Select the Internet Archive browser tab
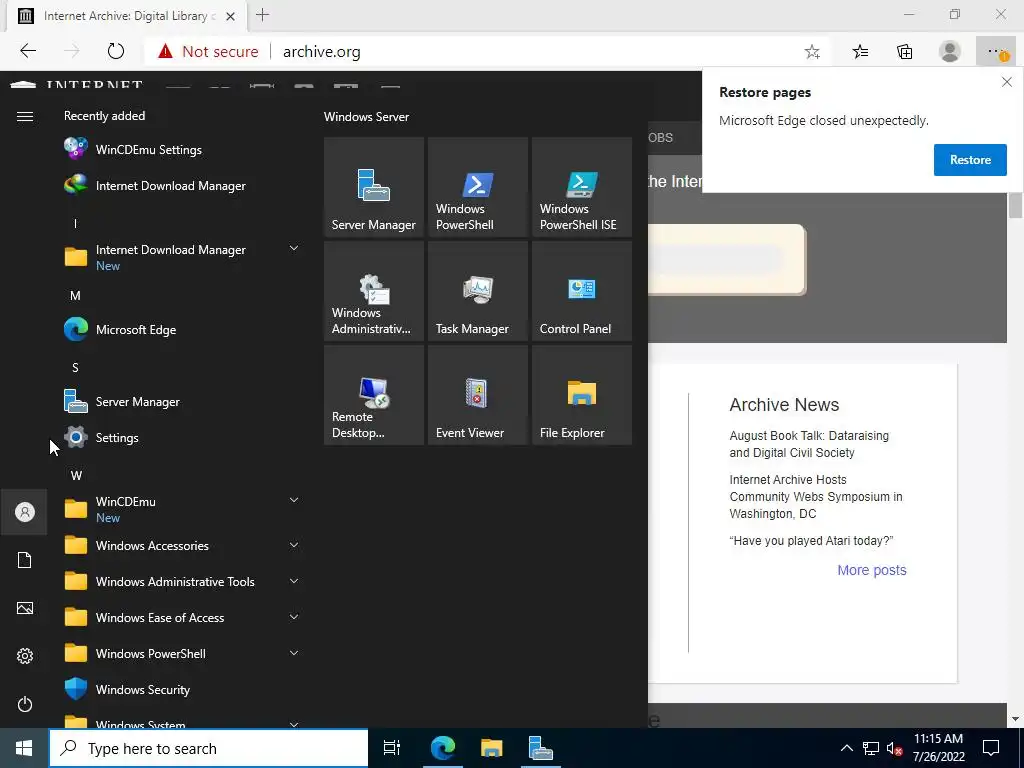 pyautogui.click(x=125, y=16)
